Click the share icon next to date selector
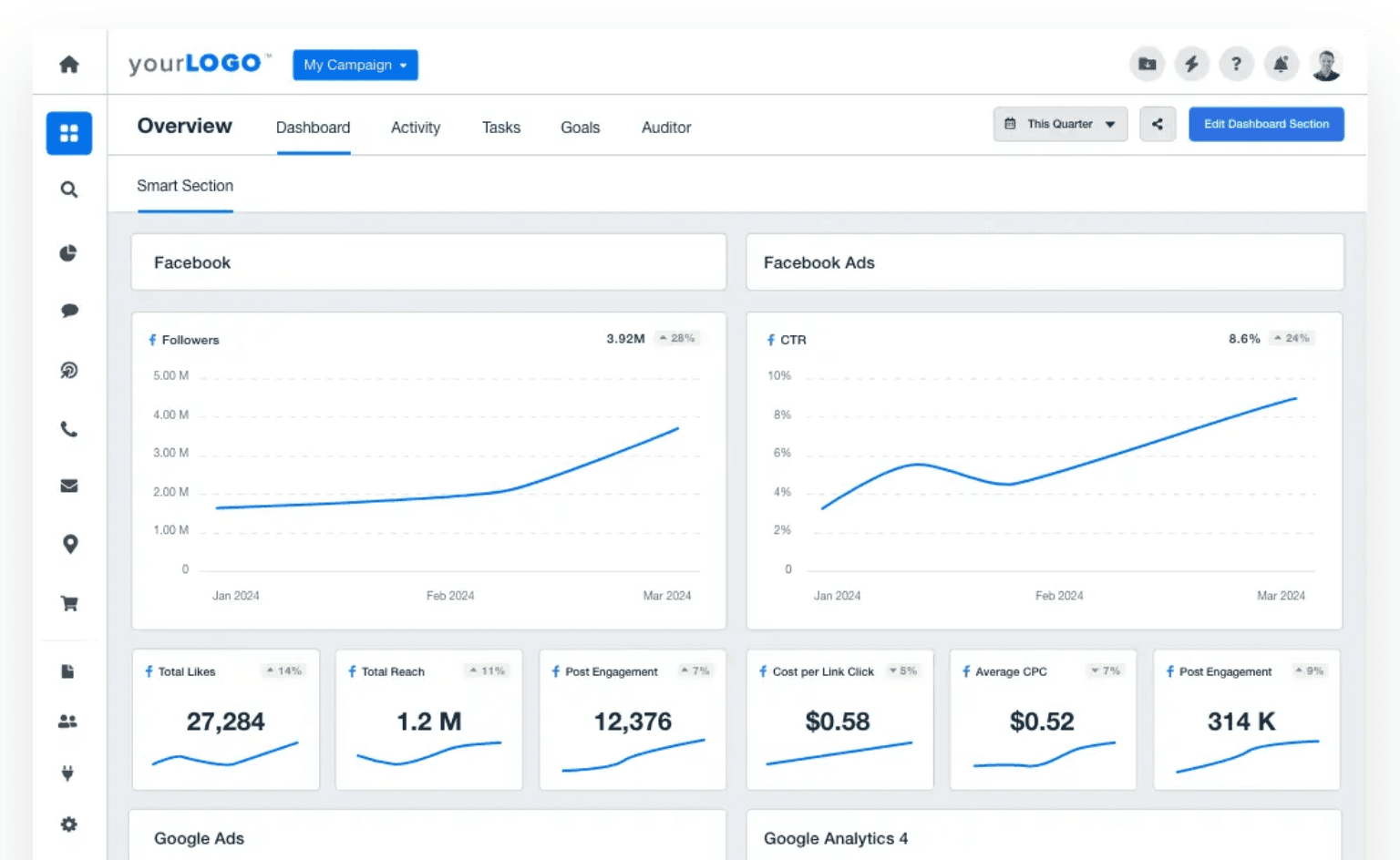Image resolution: width=1400 pixels, height=860 pixels. [x=1158, y=124]
